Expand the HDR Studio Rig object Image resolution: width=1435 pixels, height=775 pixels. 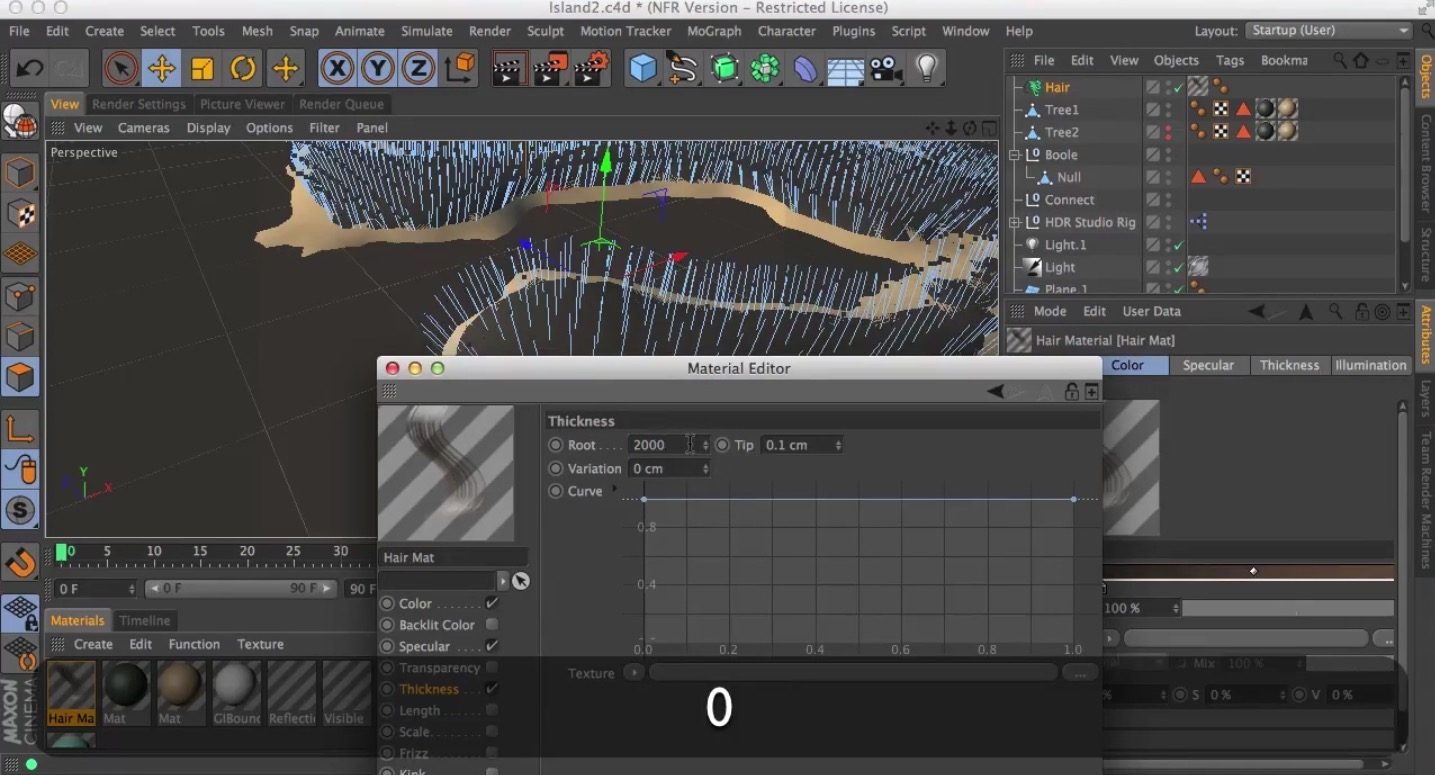pyautogui.click(x=1014, y=222)
